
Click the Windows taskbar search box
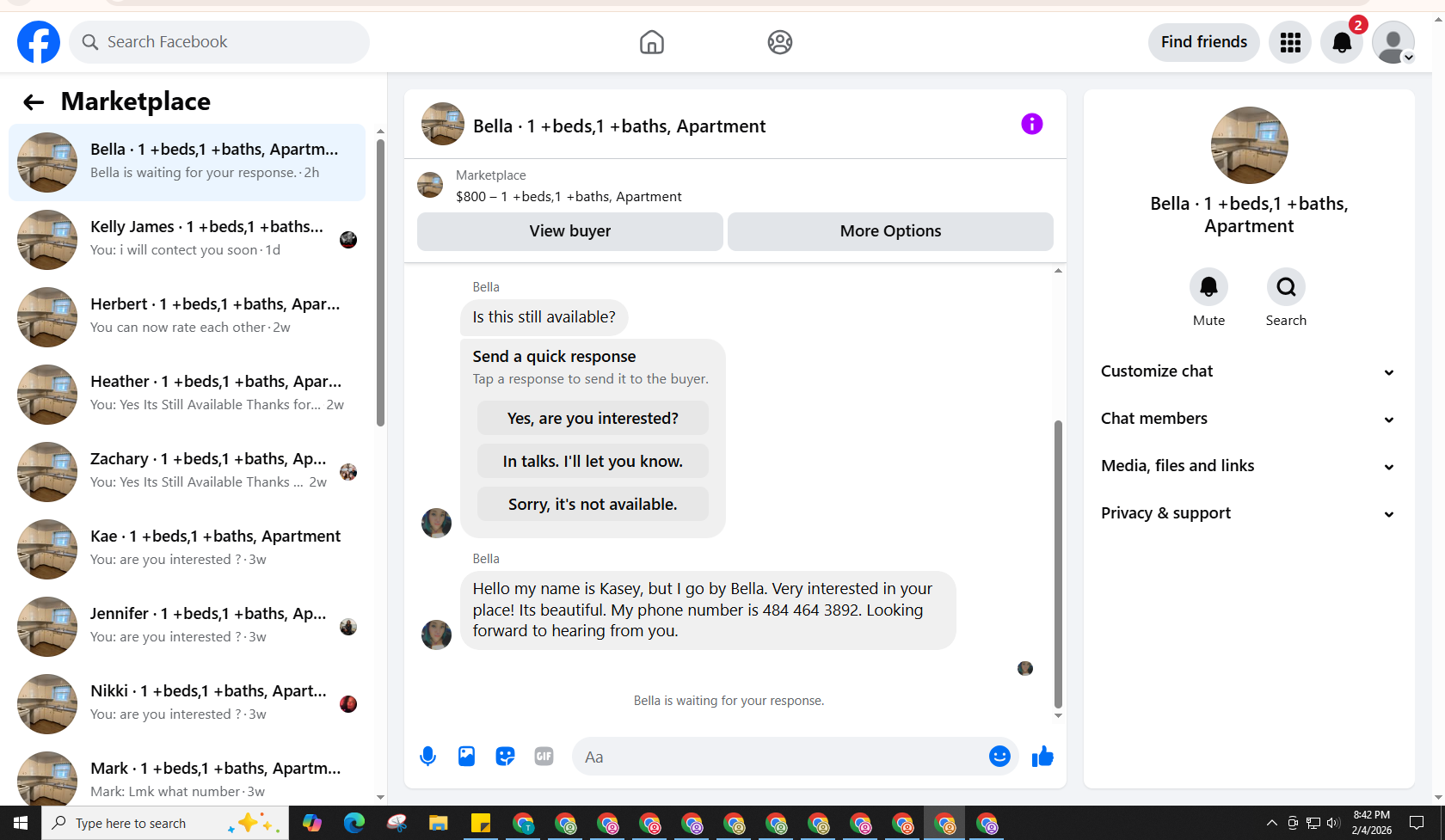pos(165,824)
